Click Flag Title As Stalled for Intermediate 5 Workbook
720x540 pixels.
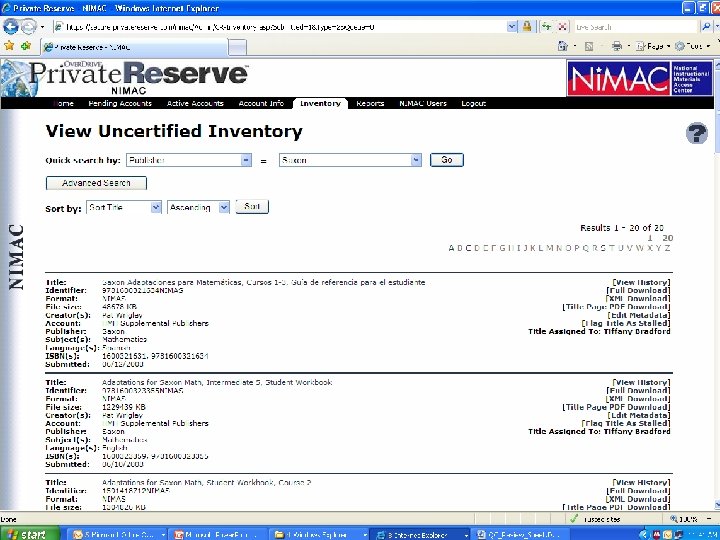[x=626, y=423]
